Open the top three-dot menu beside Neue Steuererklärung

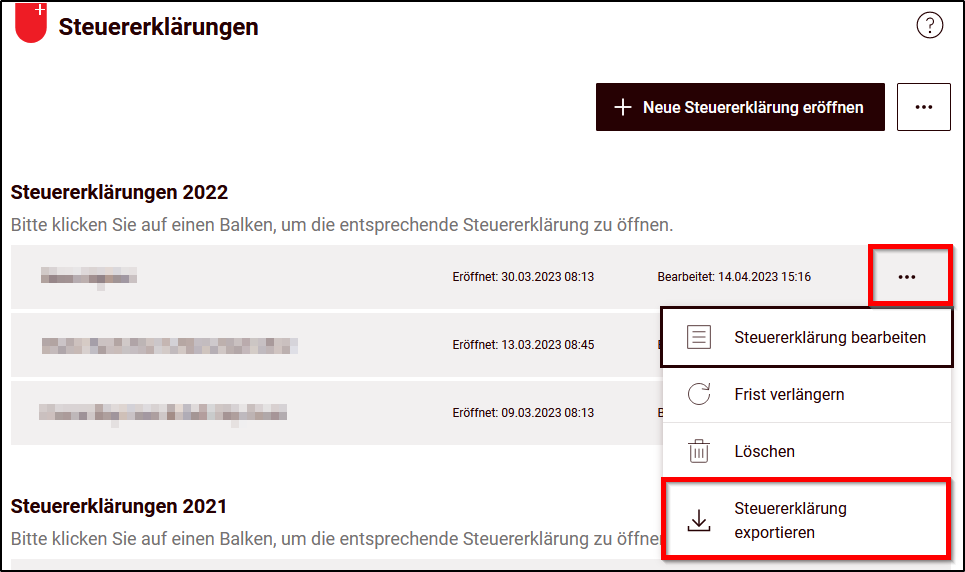tap(923, 107)
